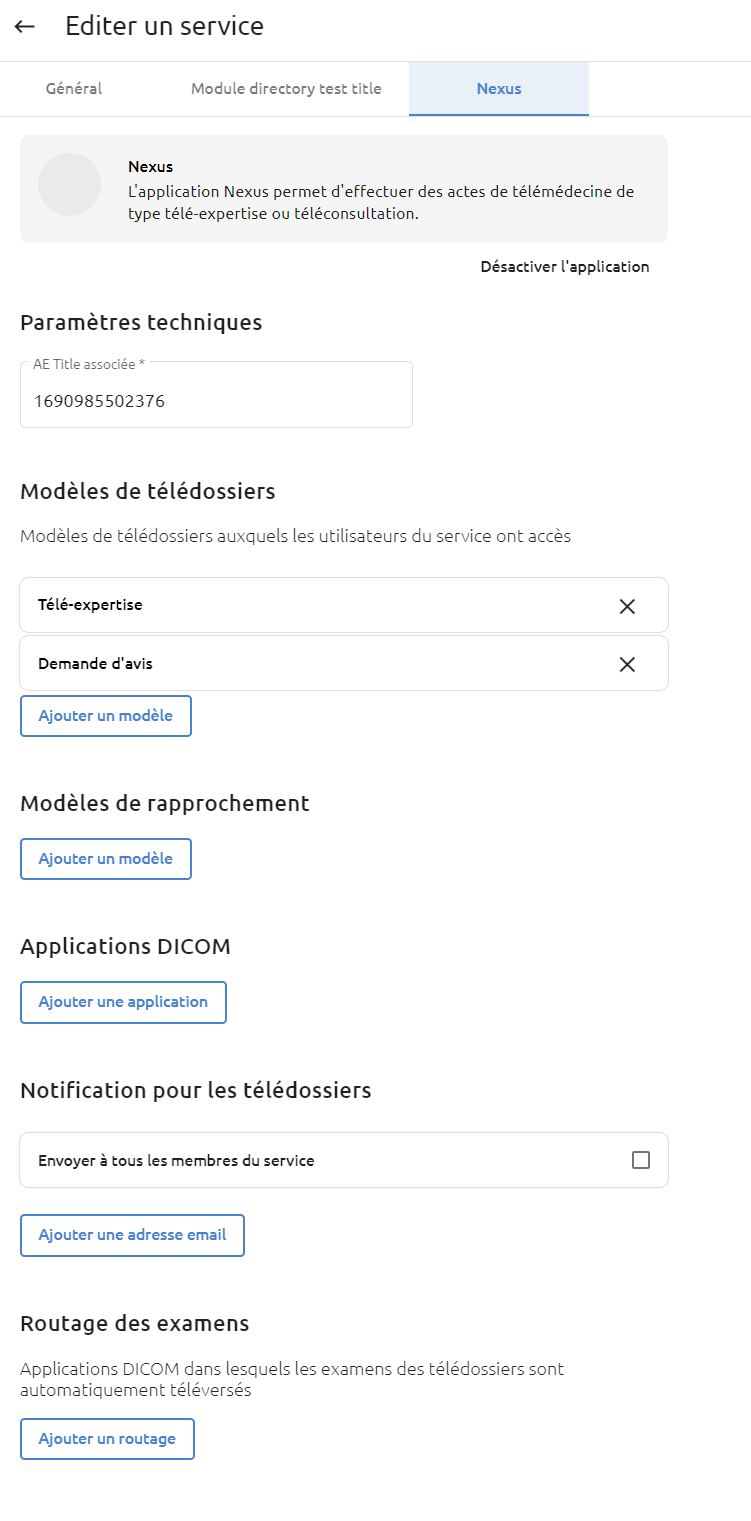Add a model under Modèles de télédossiers

pos(106,716)
